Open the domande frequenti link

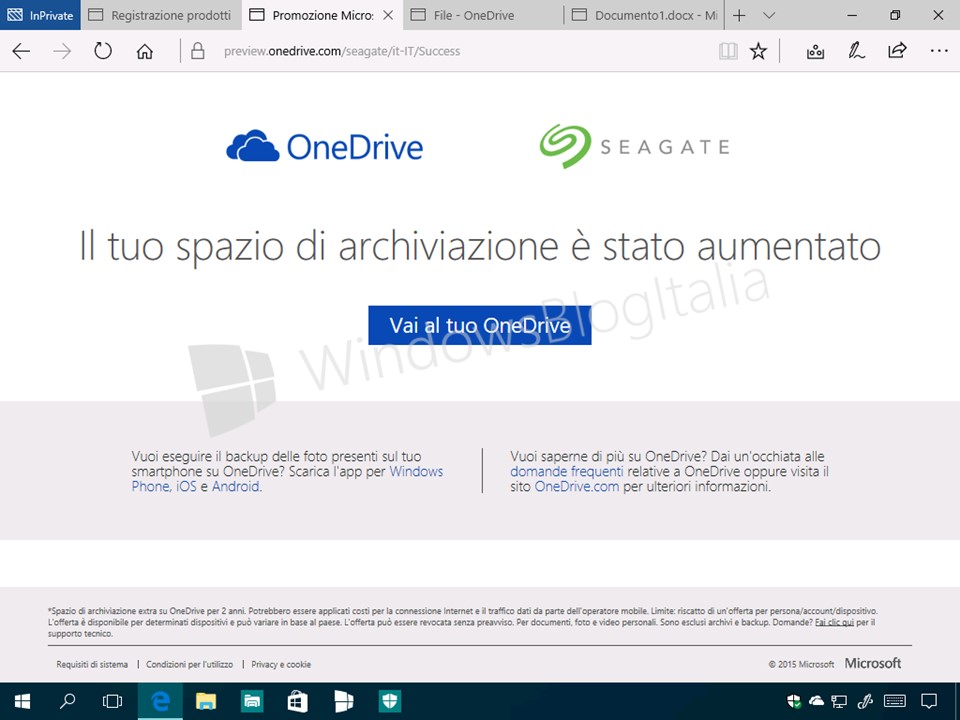[x=566, y=471]
